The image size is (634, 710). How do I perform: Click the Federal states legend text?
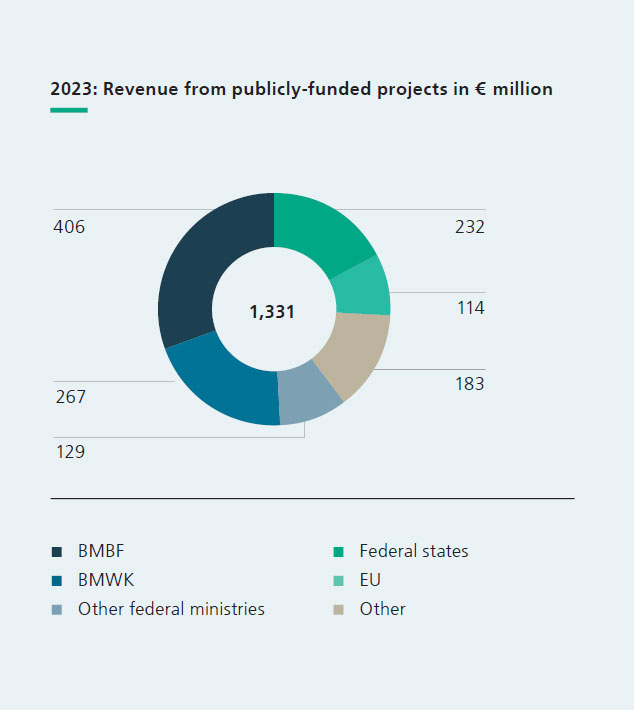click(414, 551)
